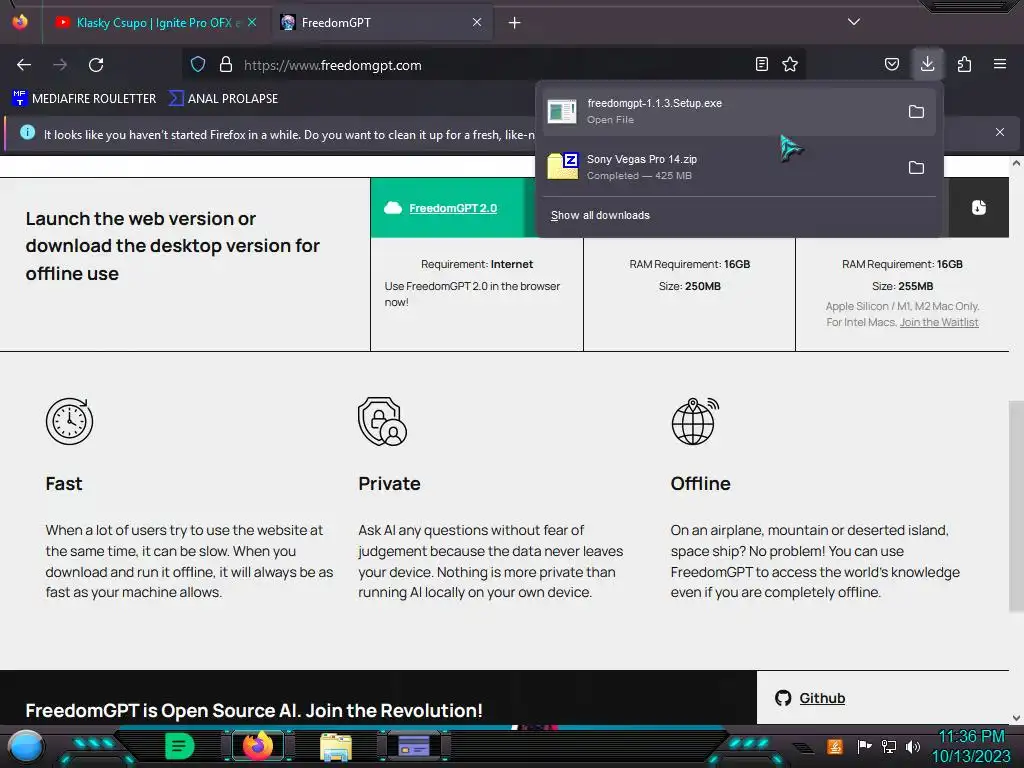Save page to Pocket
1024x768 pixels.
pos(891,64)
